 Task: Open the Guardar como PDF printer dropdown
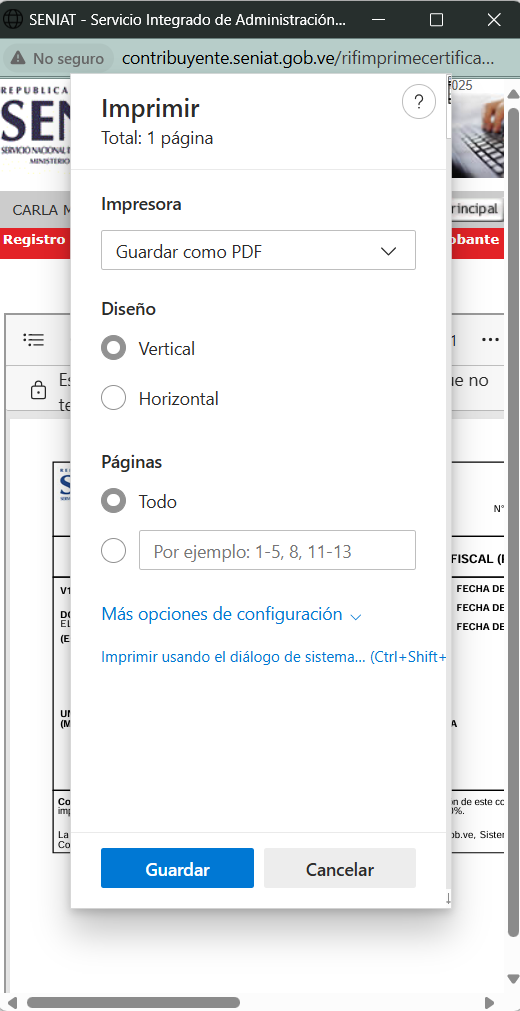(x=258, y=250)
